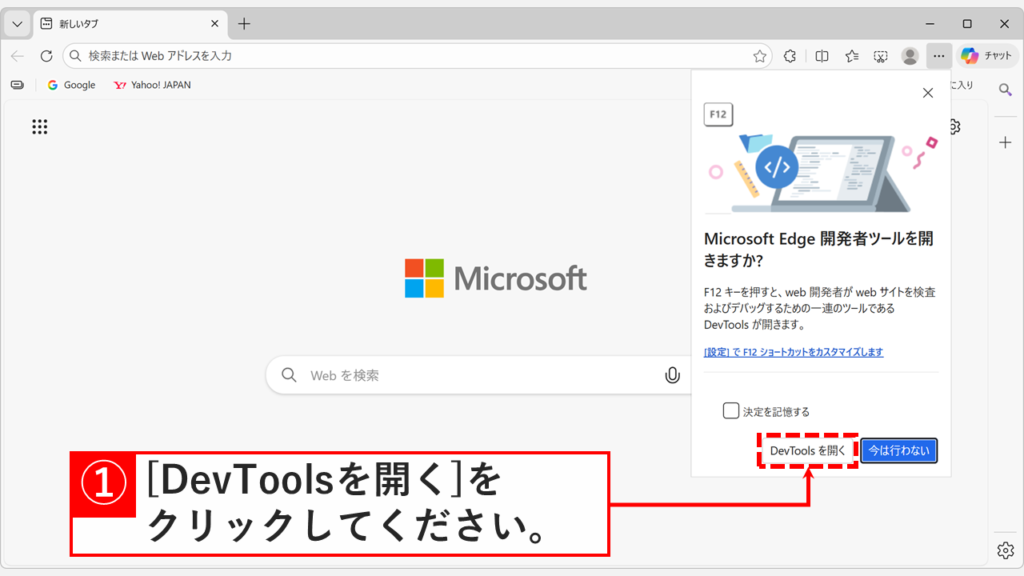Toggle the sidebar settings gear

[x=1005, y=549]
